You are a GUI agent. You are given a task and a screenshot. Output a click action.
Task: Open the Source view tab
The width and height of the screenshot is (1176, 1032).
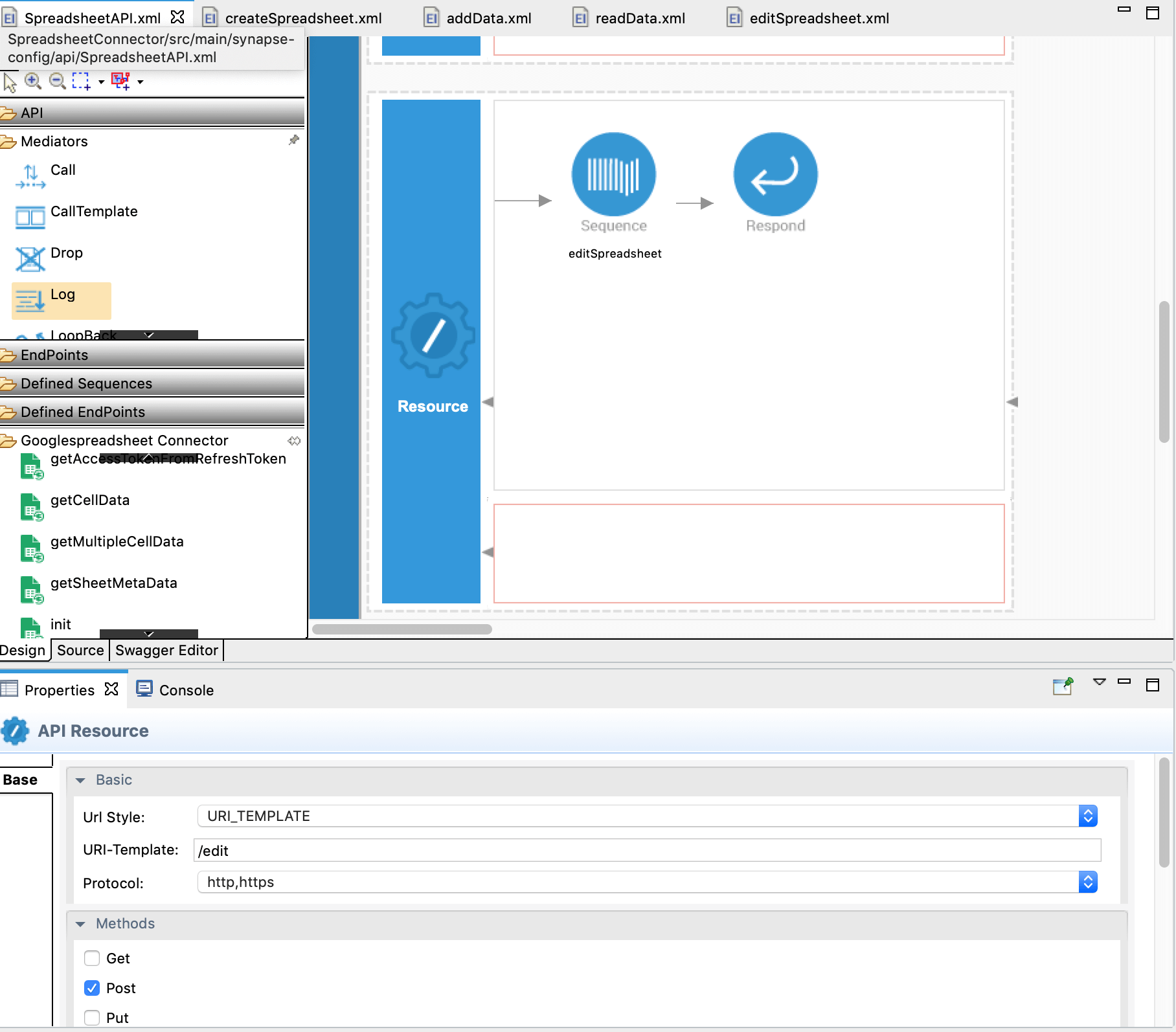(x=80, y=650)
